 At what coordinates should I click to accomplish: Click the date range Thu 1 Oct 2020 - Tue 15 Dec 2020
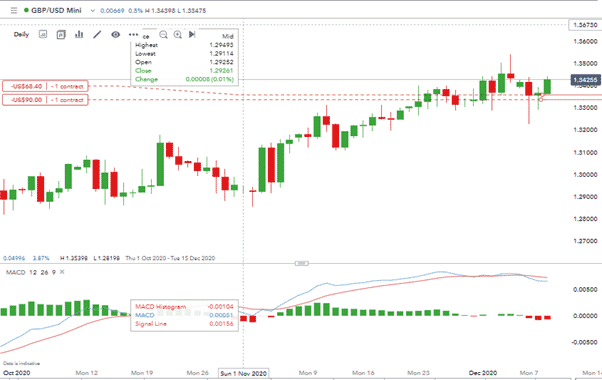(x=170, y=258)
